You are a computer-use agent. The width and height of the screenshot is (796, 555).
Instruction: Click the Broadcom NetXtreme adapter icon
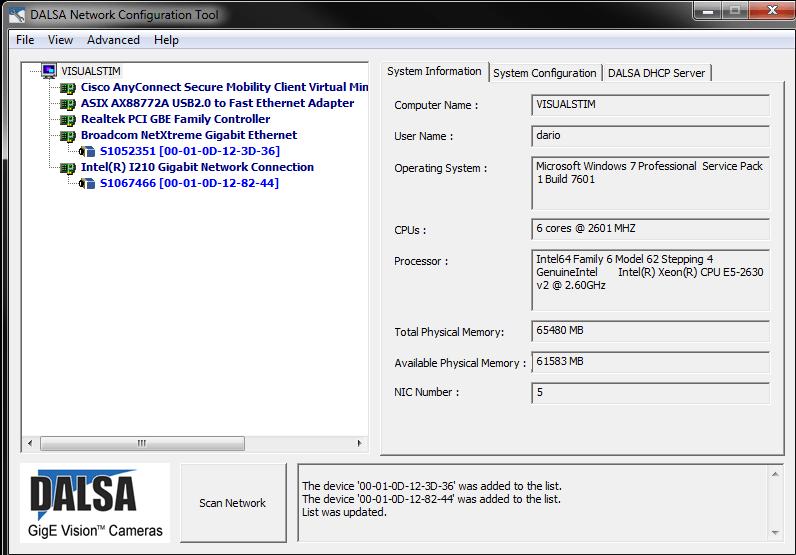pos(68,135)
